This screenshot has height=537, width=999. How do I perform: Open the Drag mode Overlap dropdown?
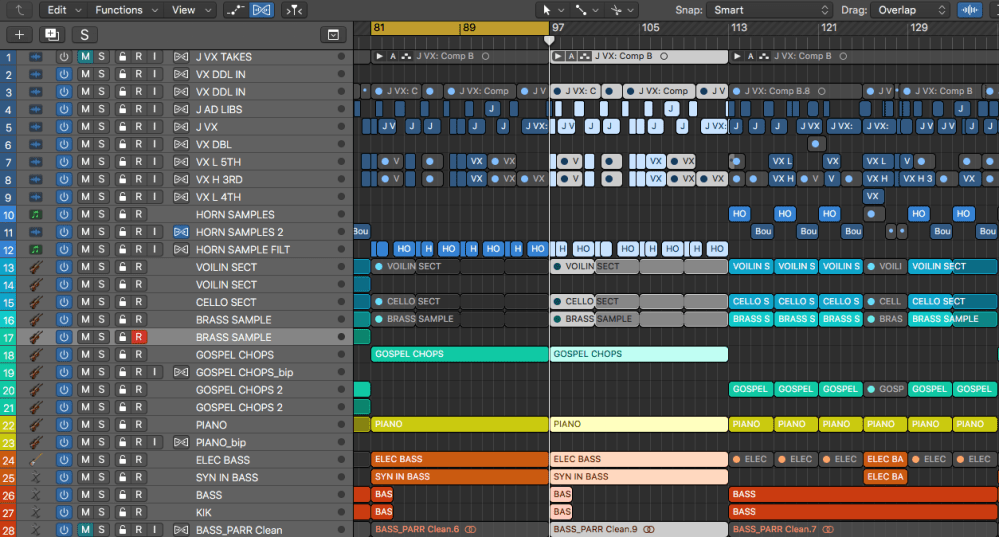tap(909, 10)
